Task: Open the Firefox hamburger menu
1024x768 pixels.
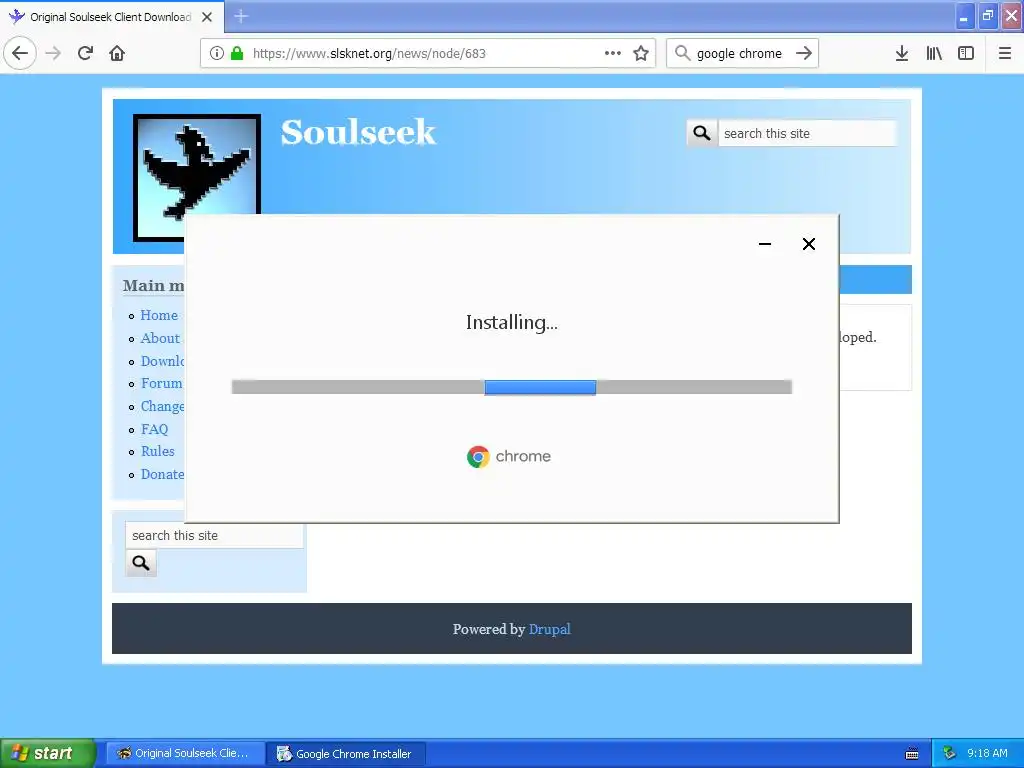Action: (1005, 53)
